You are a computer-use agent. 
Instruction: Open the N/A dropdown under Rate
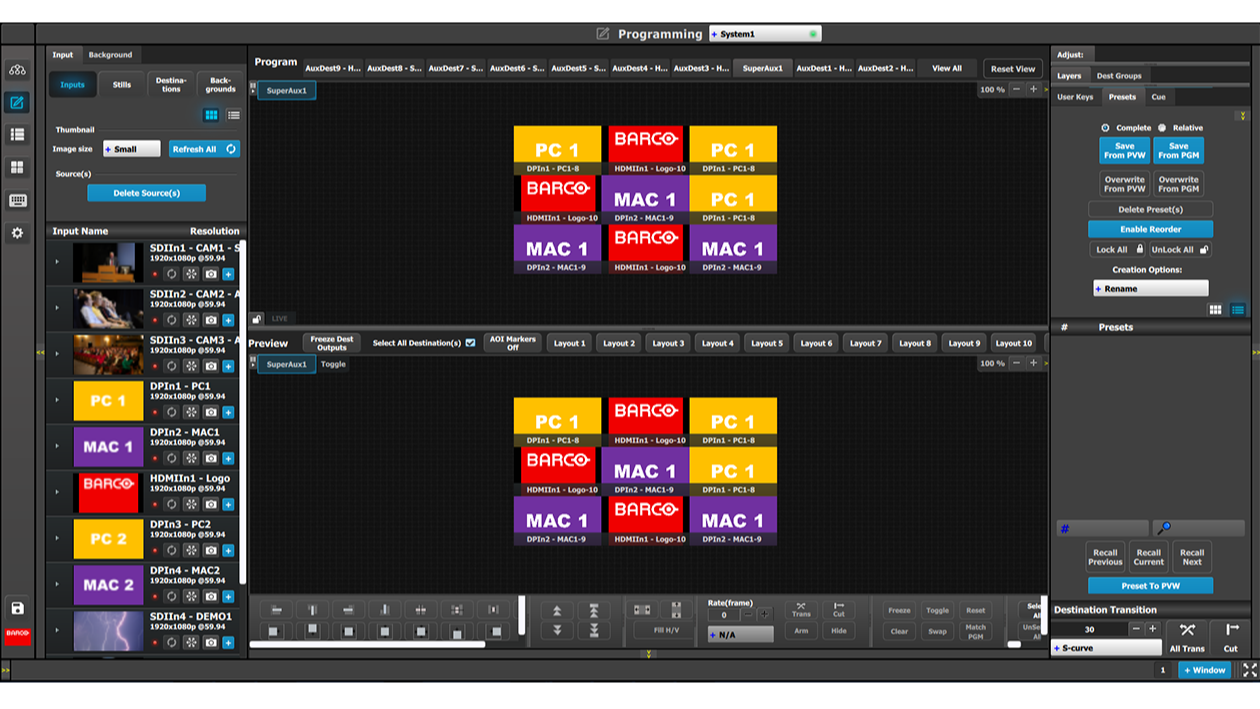point(740,635)
